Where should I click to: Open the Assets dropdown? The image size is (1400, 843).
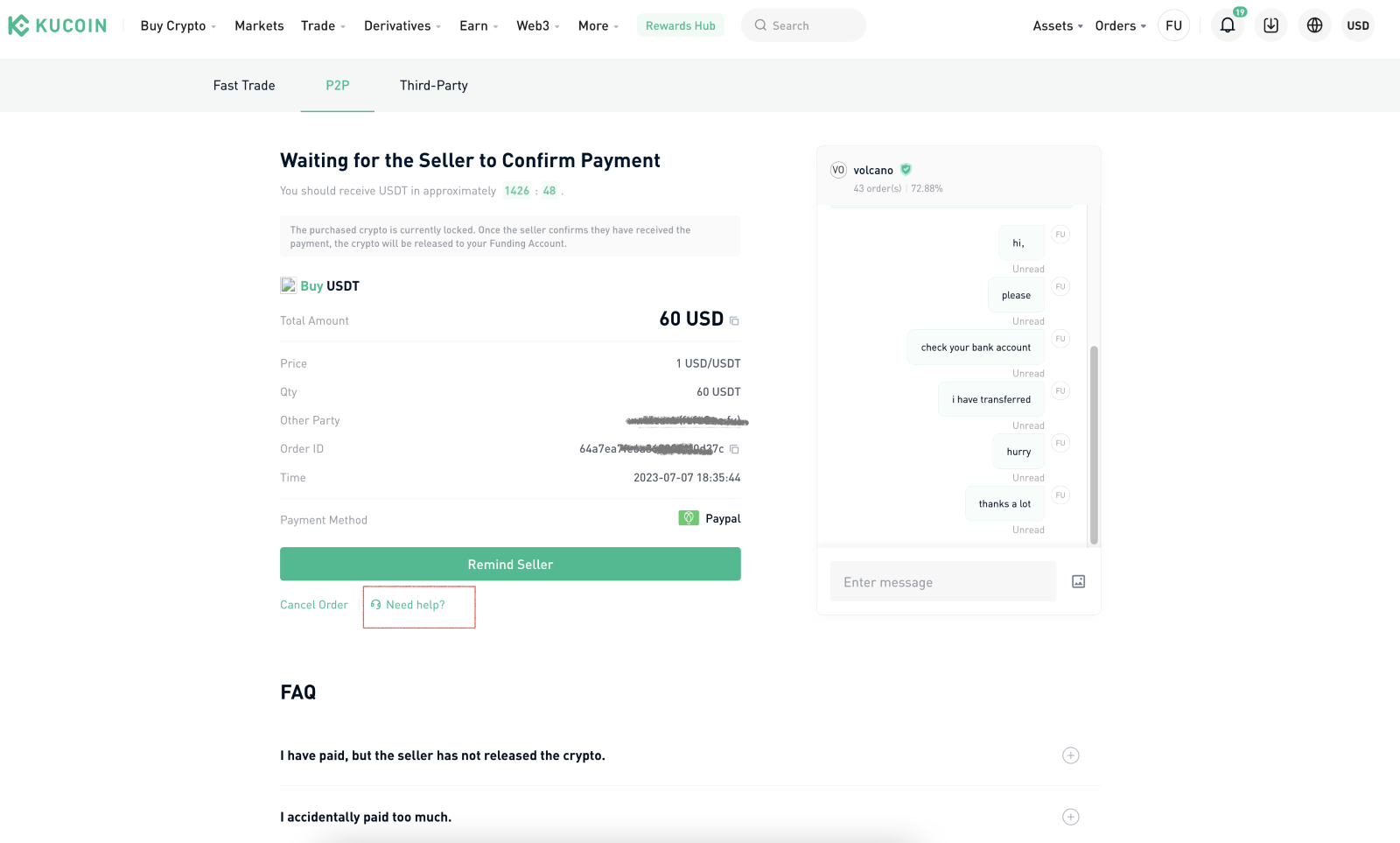point(1058,25)
